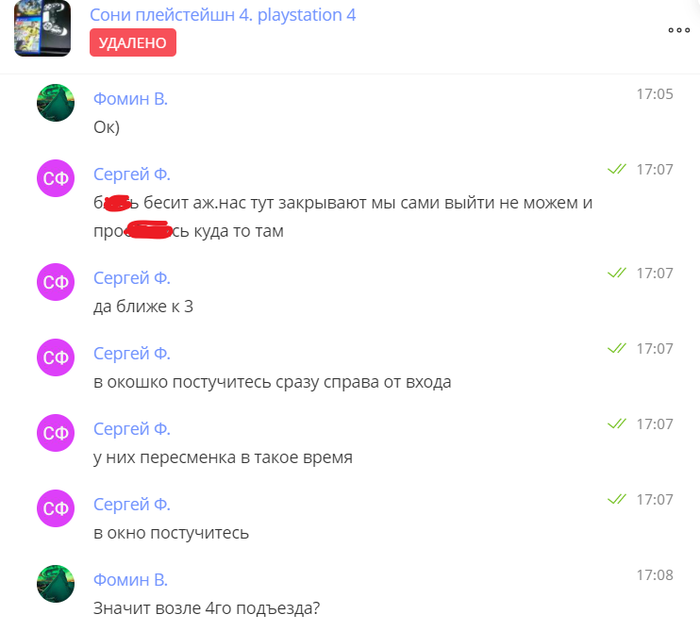The image size is (700, 631).
Task: Click СФ avatar beside 'в окно постучитесь'
Action: [x=56, y=508]
